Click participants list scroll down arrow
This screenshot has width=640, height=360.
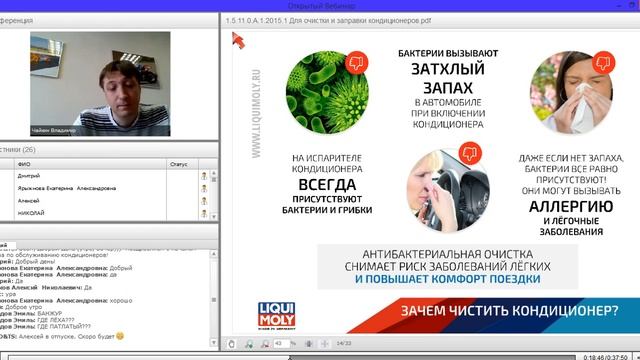tap(214, 217)
